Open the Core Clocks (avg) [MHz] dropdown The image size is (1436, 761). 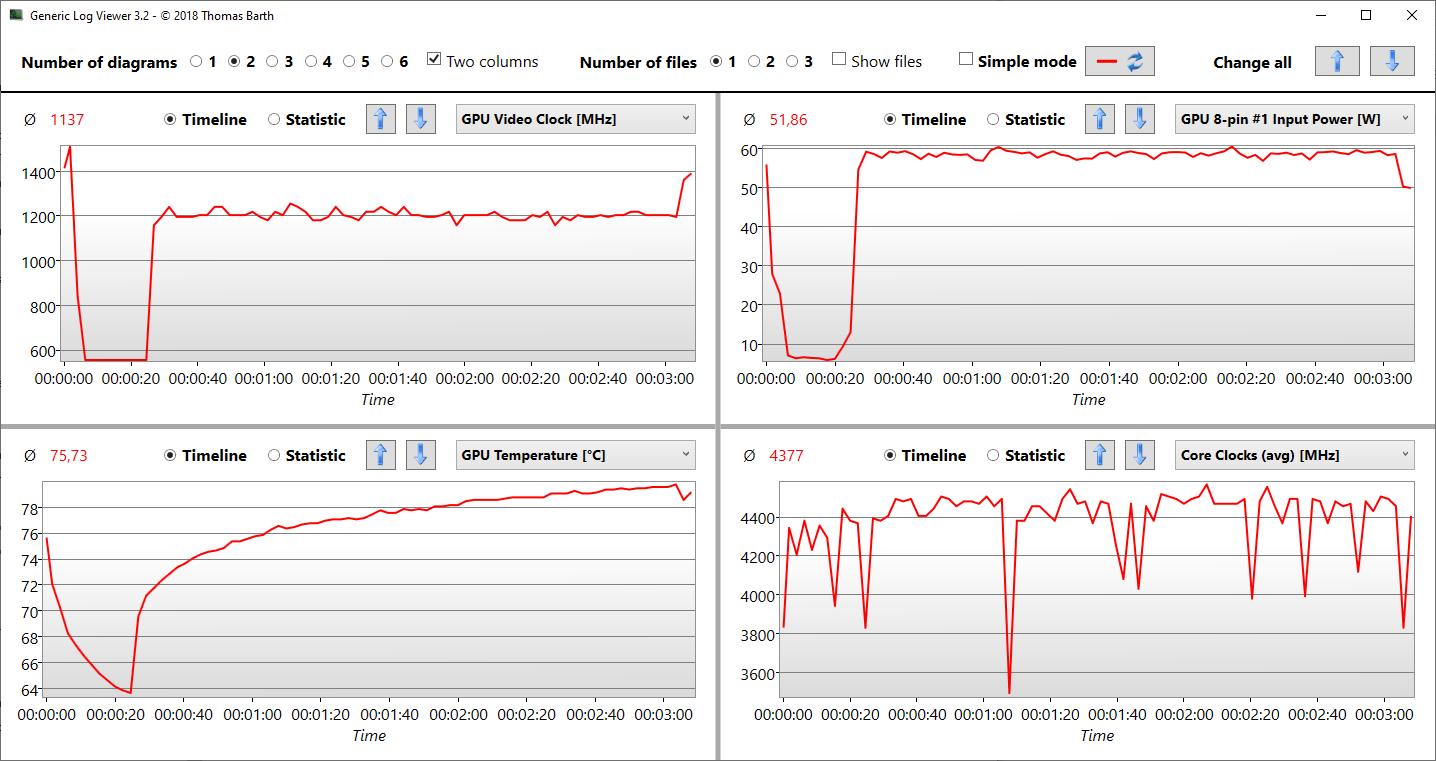(x=1295, y=455)
